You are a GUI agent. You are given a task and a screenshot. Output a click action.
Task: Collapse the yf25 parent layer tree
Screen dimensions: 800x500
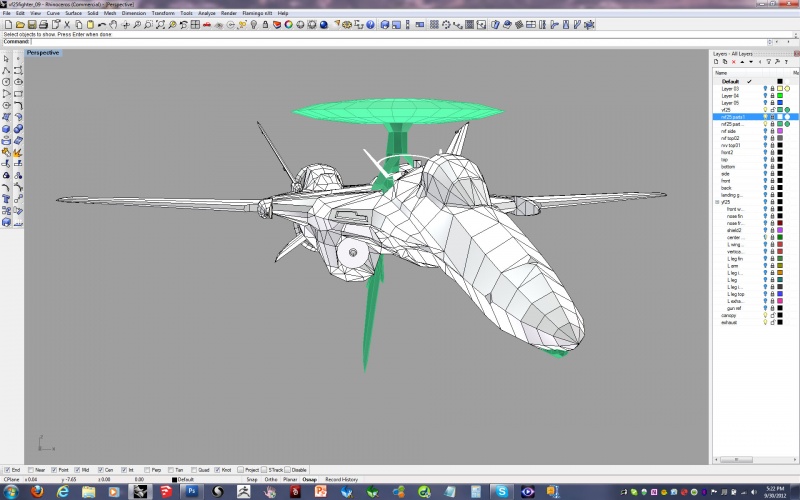pyautogui.click(x=717, y=202)
